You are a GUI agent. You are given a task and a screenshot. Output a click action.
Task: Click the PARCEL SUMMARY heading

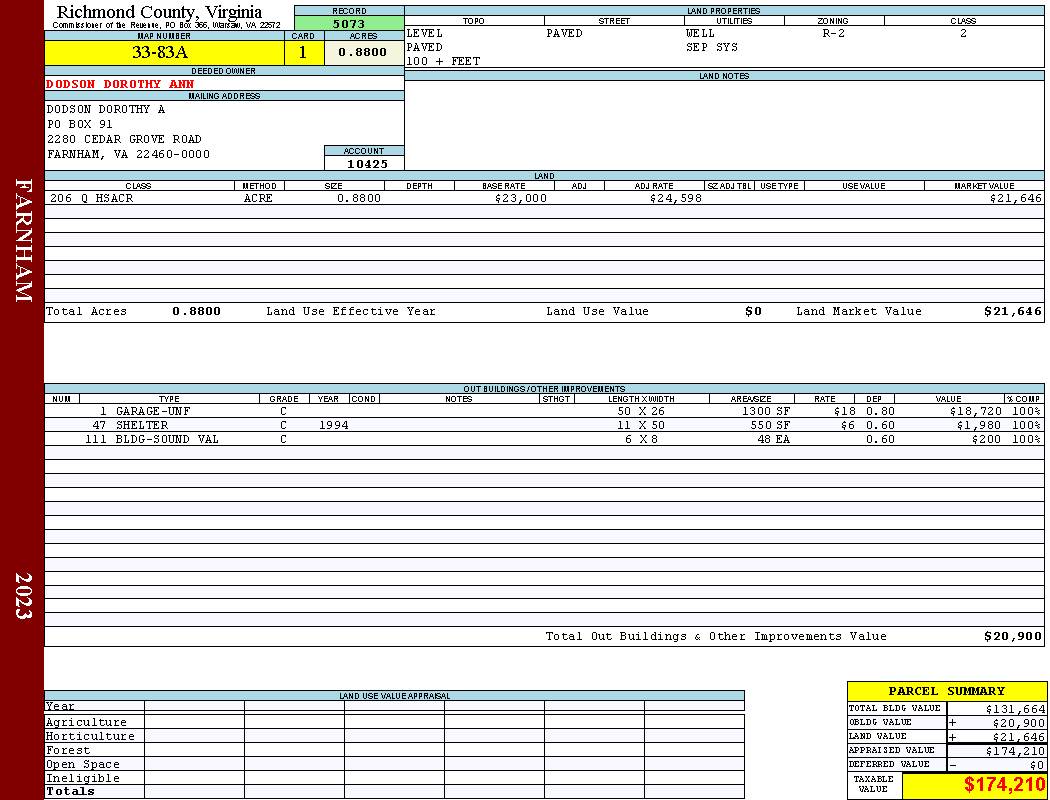946,692
